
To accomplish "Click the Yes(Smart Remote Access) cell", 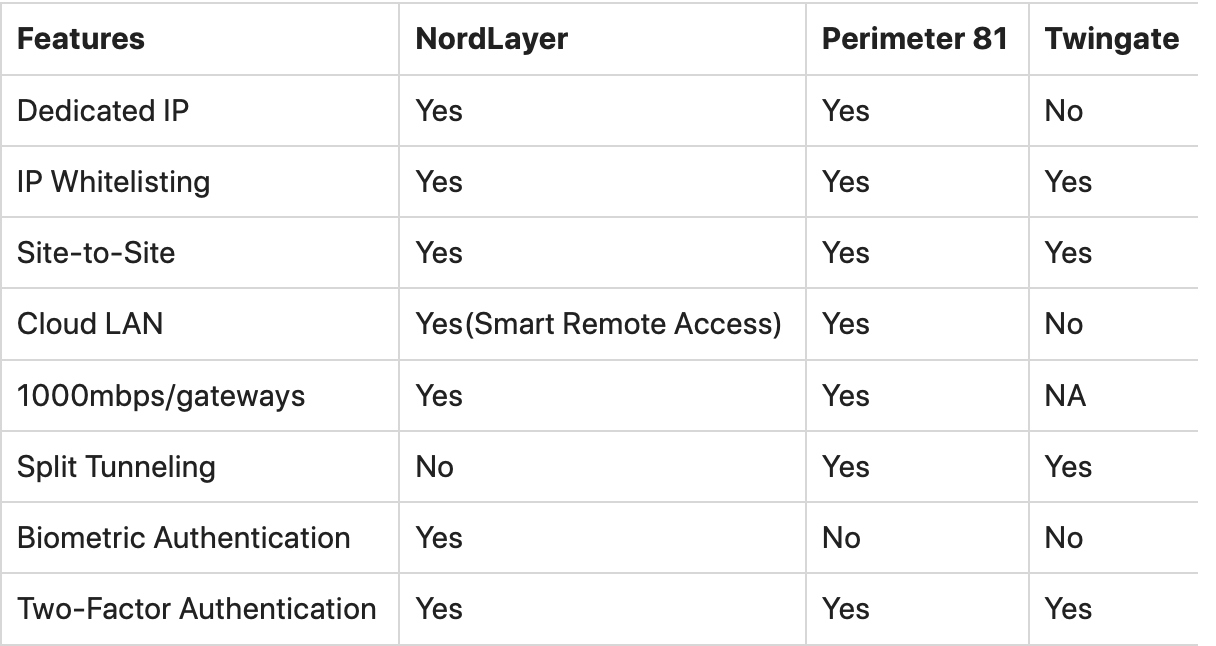I will pyautogui.click(x=598, y=324).
